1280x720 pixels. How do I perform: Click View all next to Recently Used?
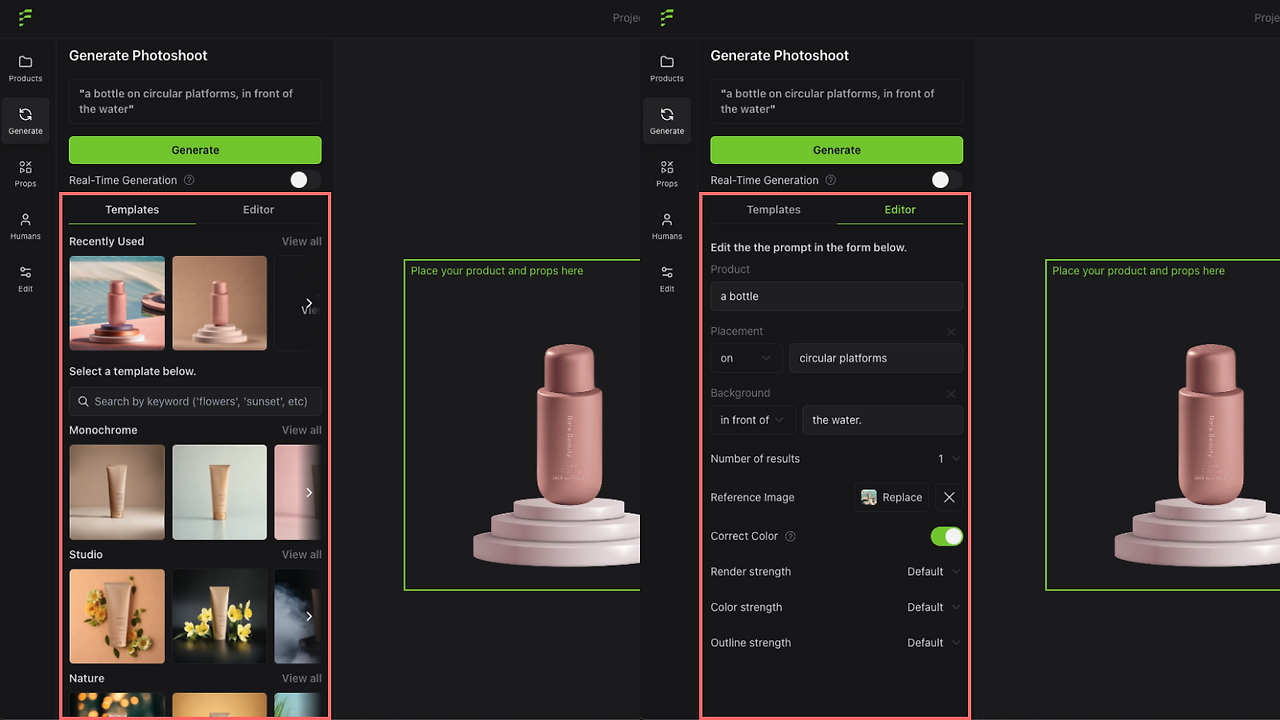302,241
